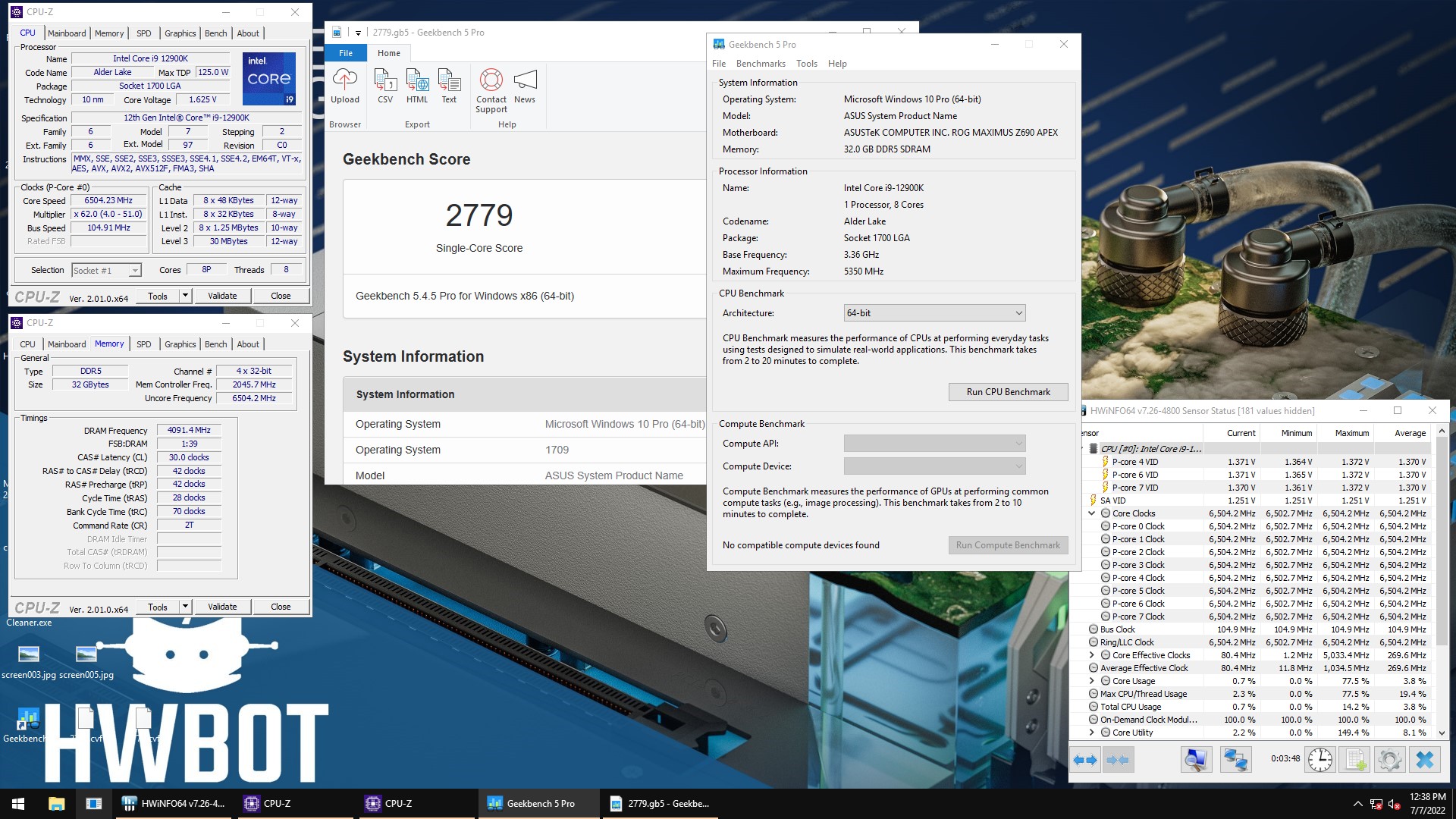The width and height of the screenshot is (1456, 819).
Task: Open Architecture 64-bit dropdown
Action: click(x=934, y=313)
